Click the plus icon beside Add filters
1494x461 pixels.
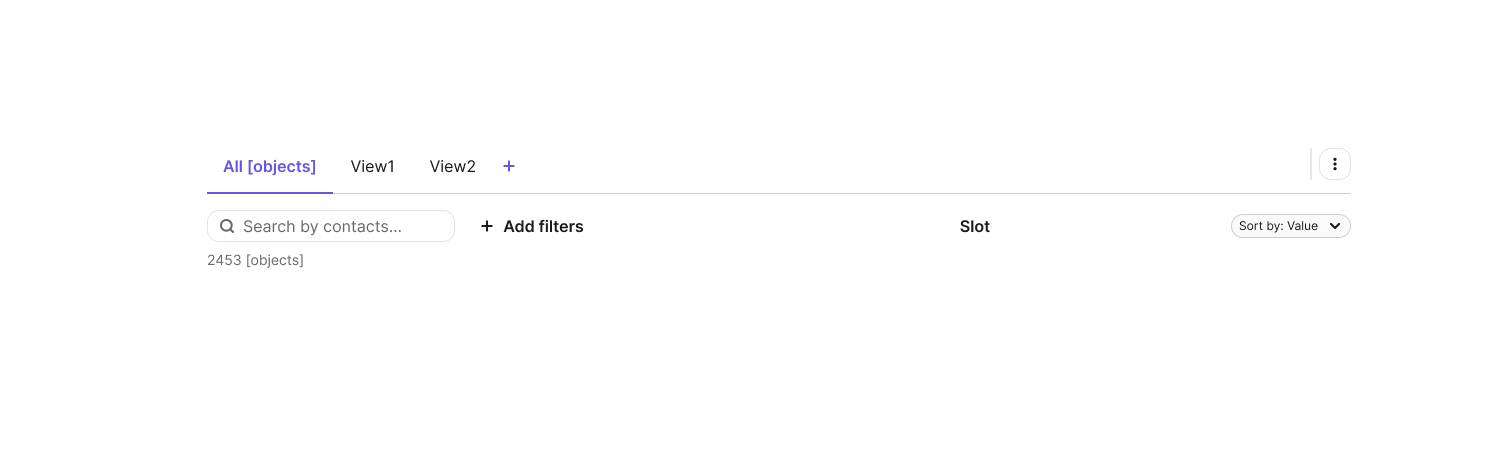click(x=487, y=226)
